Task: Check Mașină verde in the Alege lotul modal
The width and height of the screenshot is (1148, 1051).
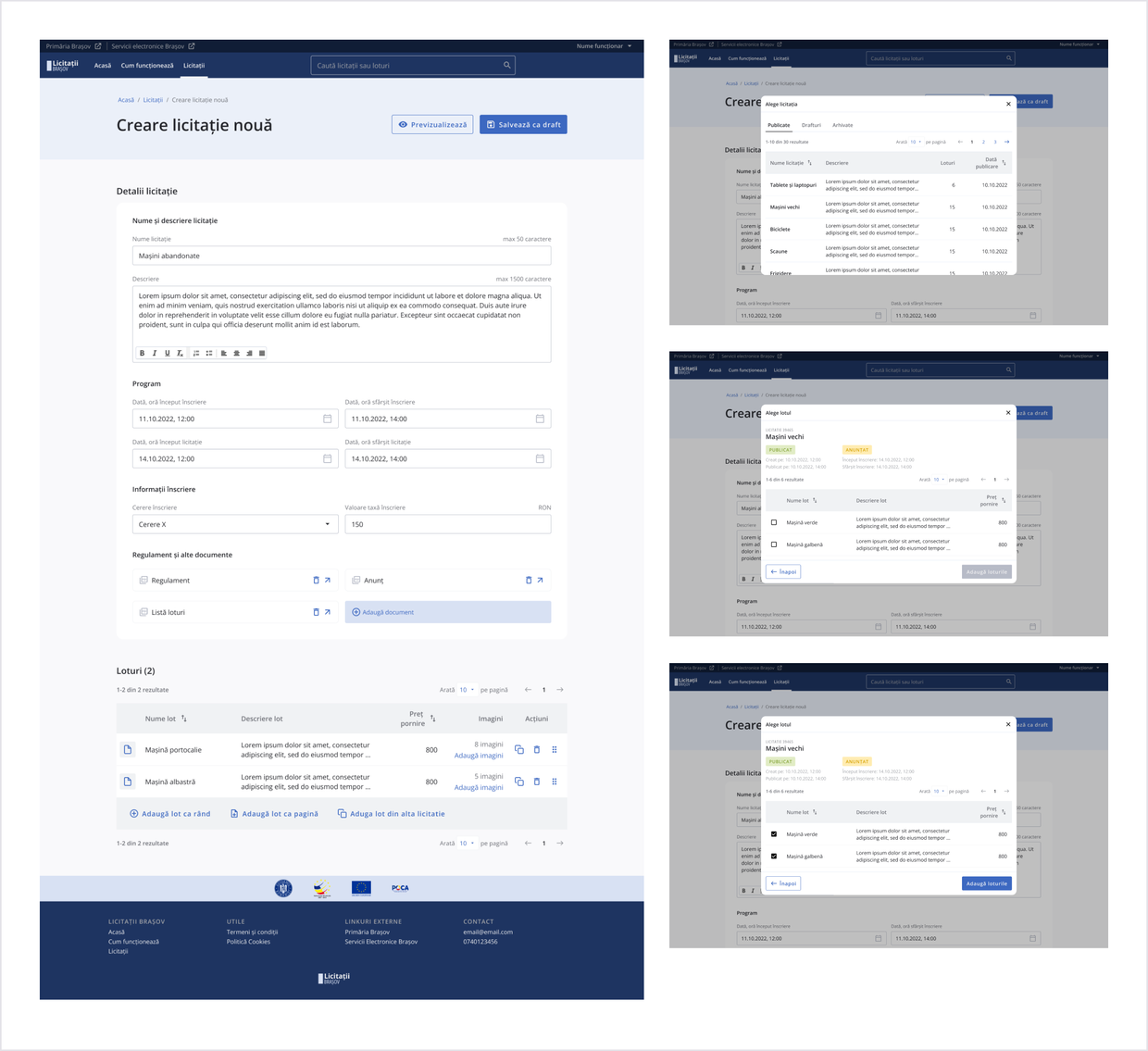Action: pos(774,521)
